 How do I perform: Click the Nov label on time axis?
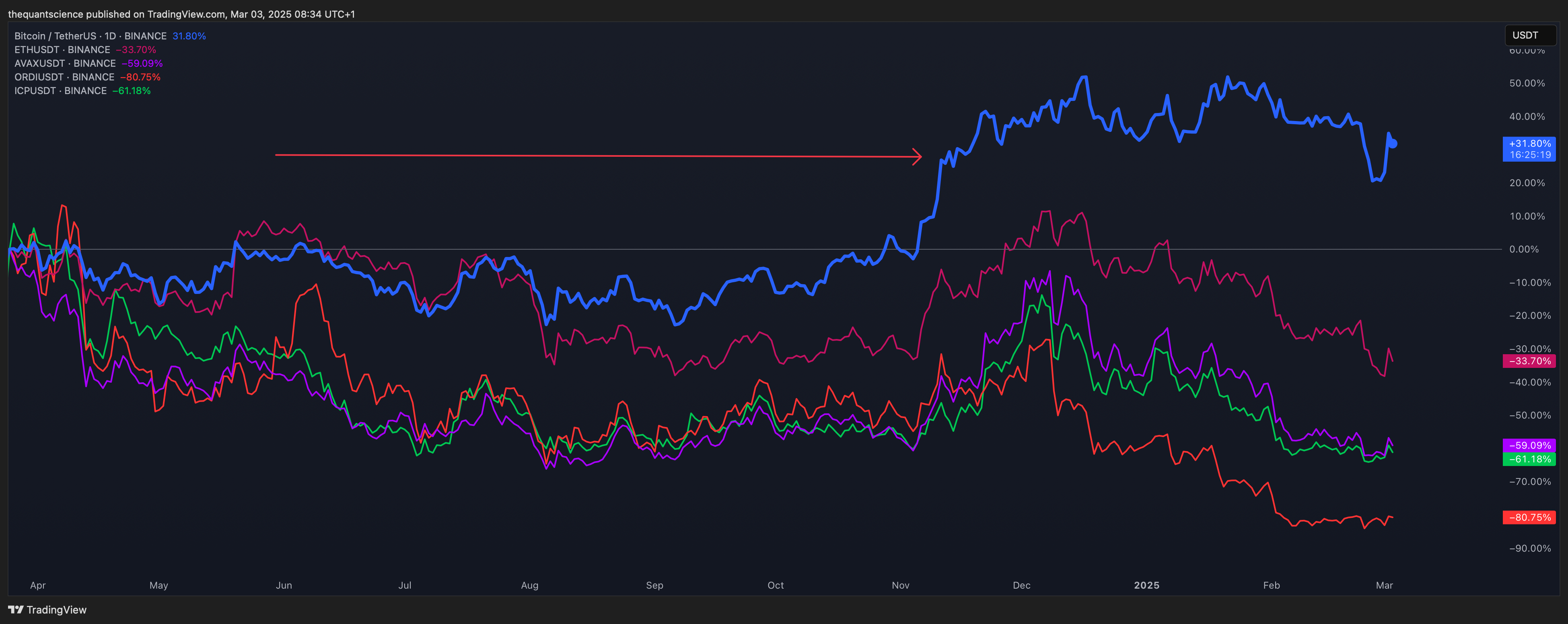coord(900,585)
